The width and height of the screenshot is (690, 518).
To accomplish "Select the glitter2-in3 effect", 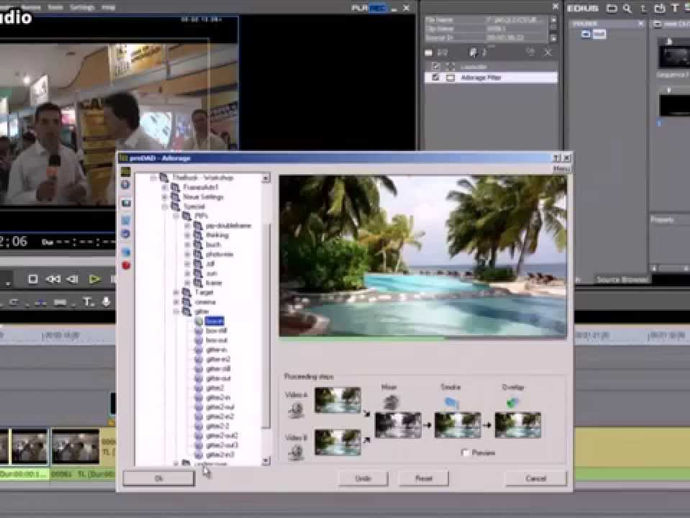I will 220,455.
